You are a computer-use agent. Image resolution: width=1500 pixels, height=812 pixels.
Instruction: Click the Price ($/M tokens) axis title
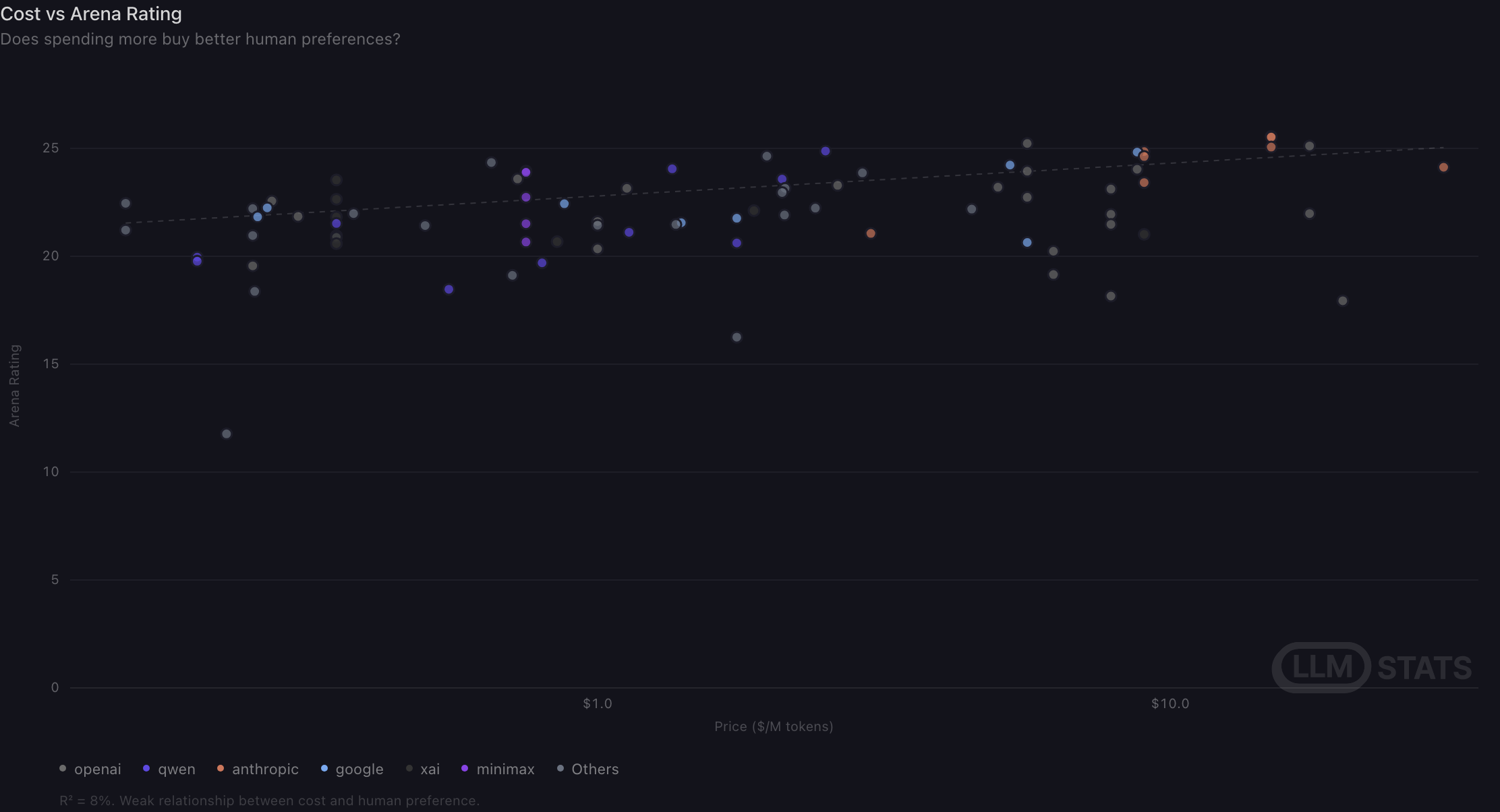tap(774, 726)
